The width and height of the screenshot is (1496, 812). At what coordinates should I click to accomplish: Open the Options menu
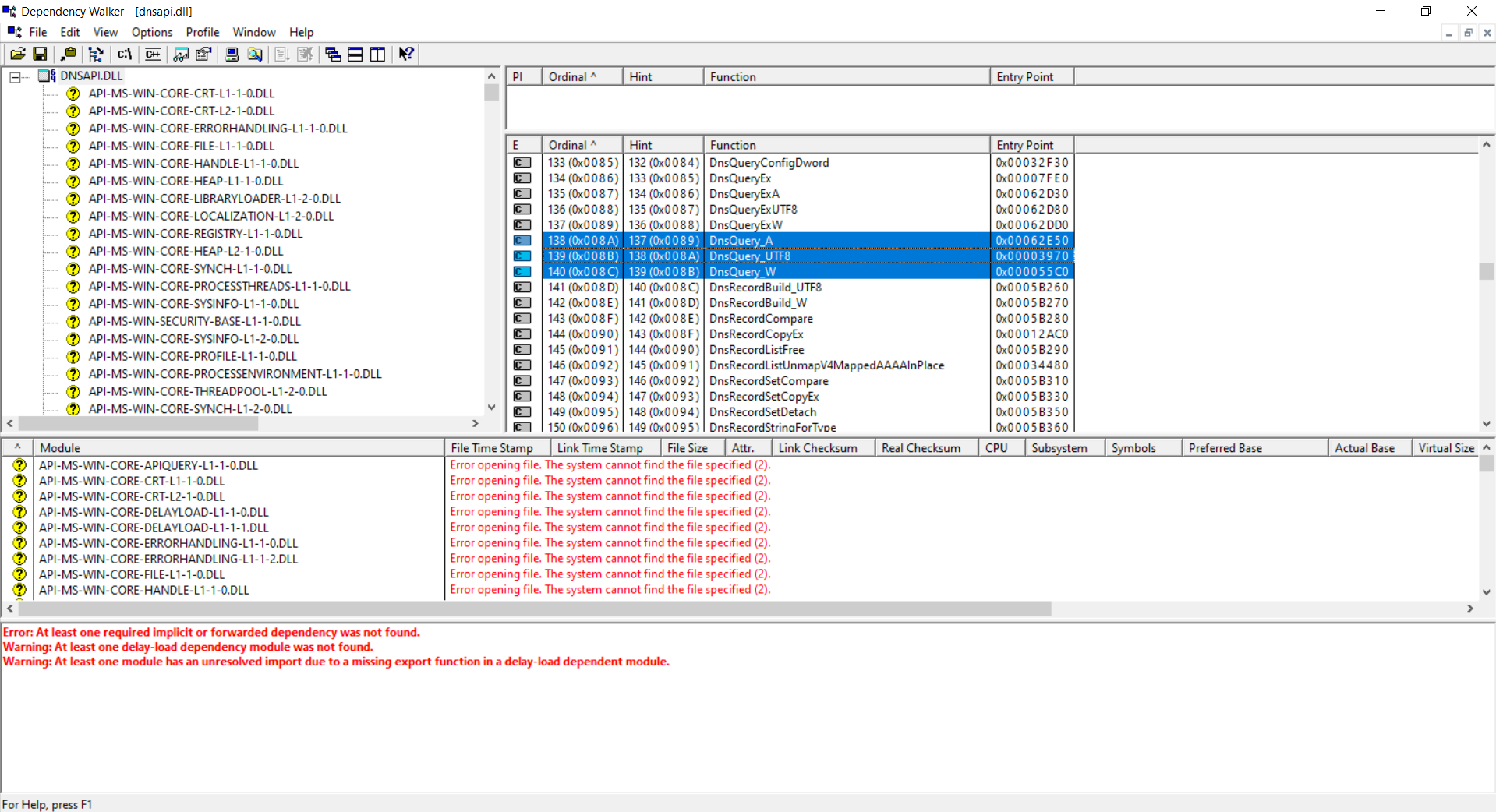152,32
